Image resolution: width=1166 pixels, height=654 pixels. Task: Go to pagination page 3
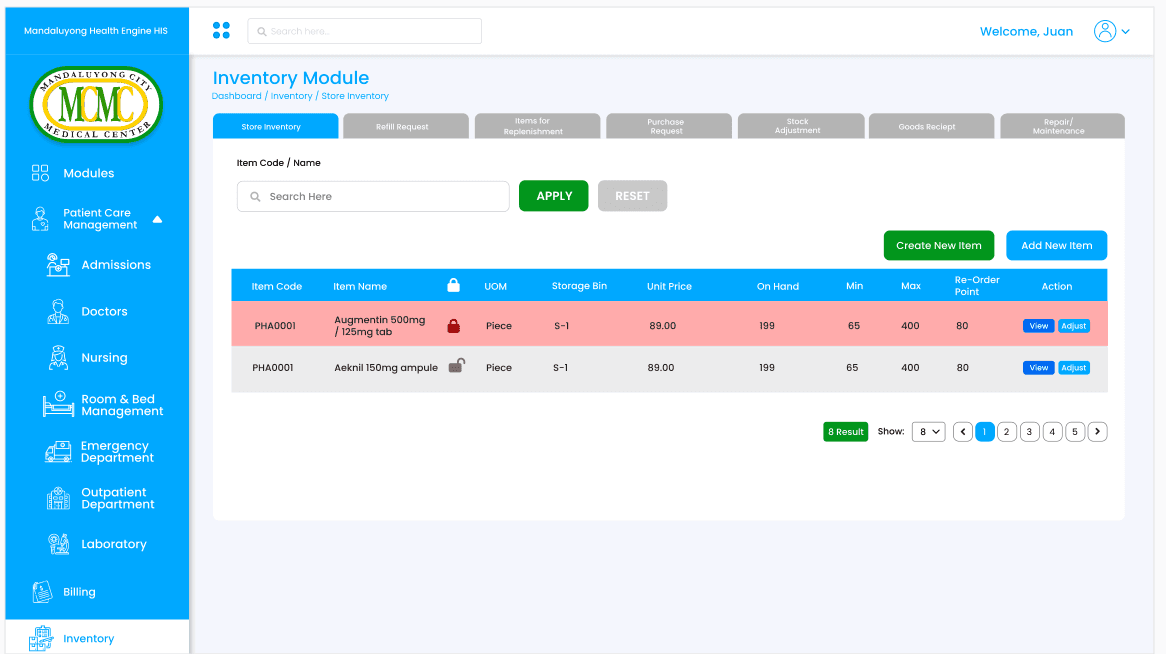coord(1029,432)
